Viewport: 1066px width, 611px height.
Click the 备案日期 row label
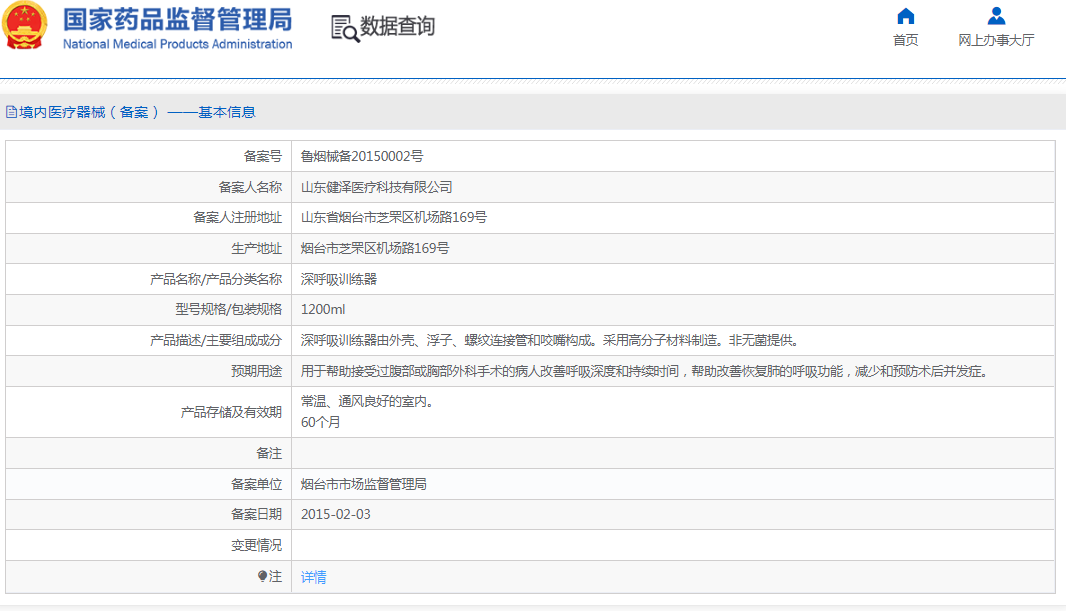pyautogui.click(x=256, y=514)
